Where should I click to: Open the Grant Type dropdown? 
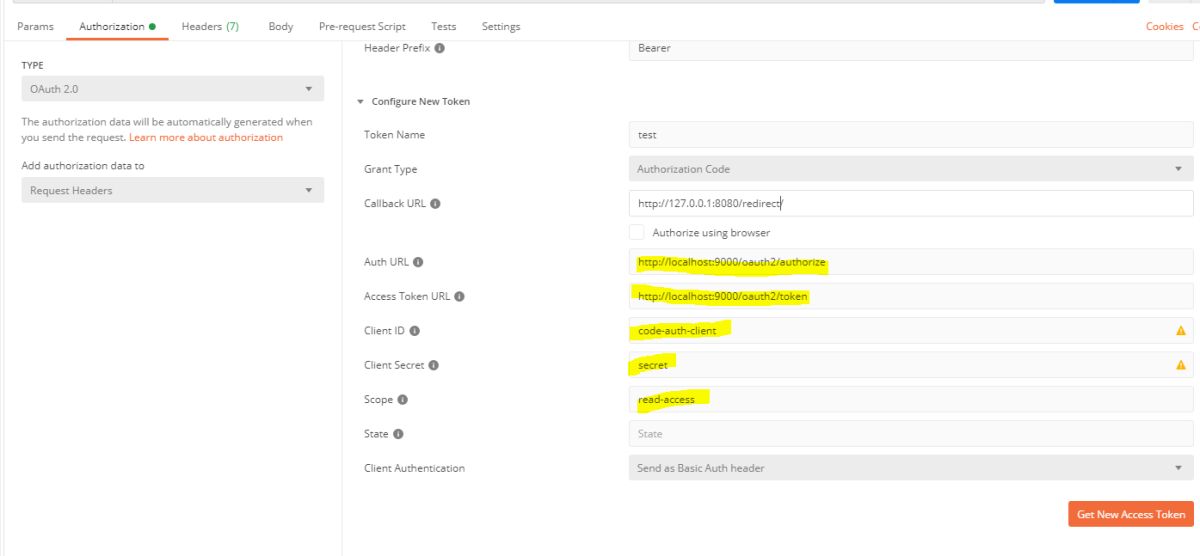911,169
